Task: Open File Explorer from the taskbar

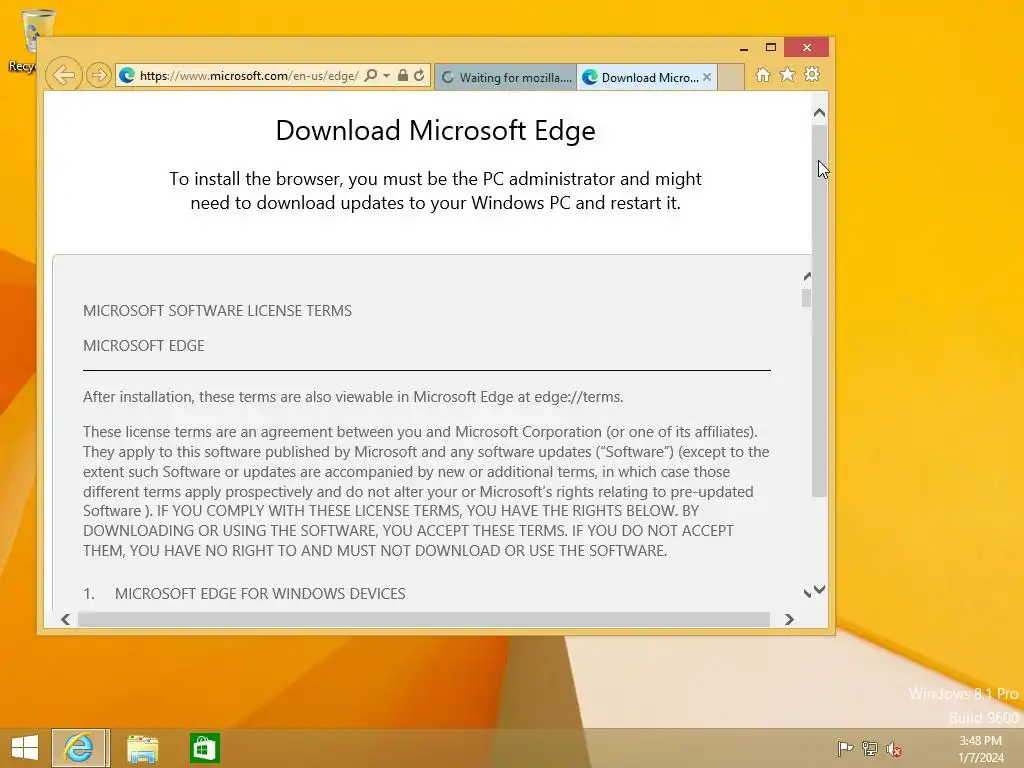Action: point(142,748)
